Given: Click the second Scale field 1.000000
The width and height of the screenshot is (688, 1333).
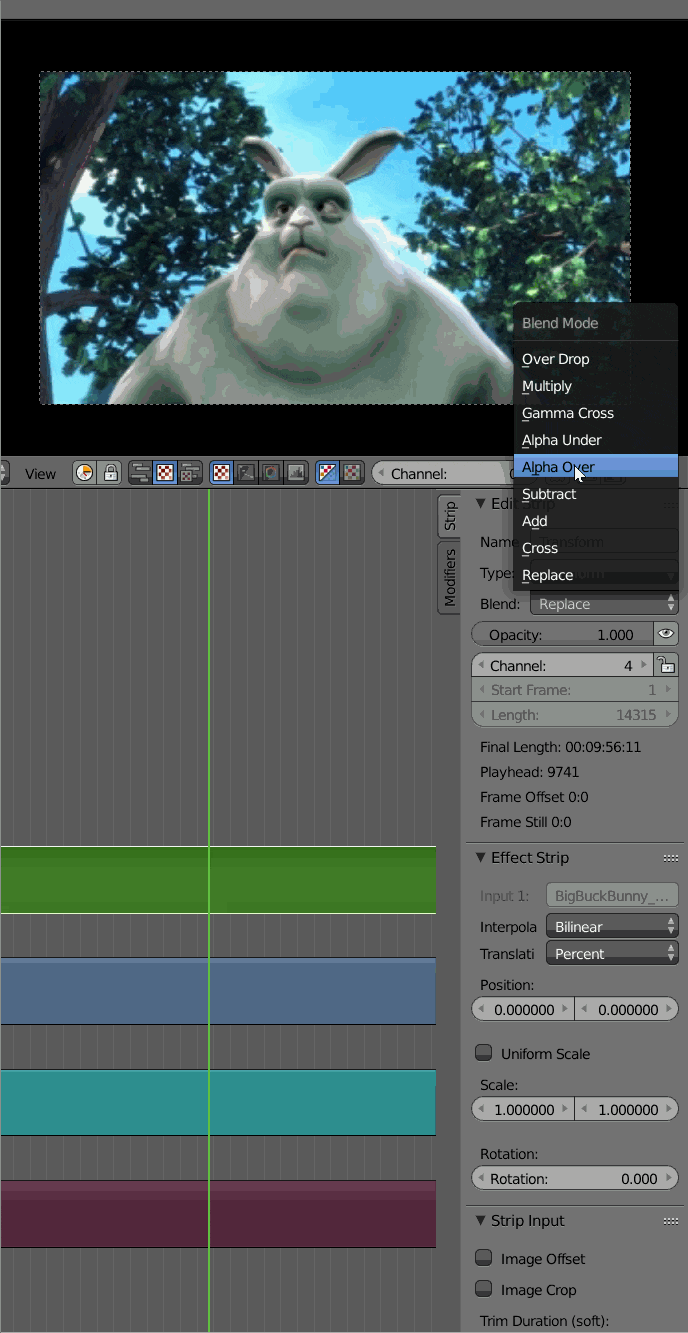Looking at the screenshot, I should (x=627, y=1109).
